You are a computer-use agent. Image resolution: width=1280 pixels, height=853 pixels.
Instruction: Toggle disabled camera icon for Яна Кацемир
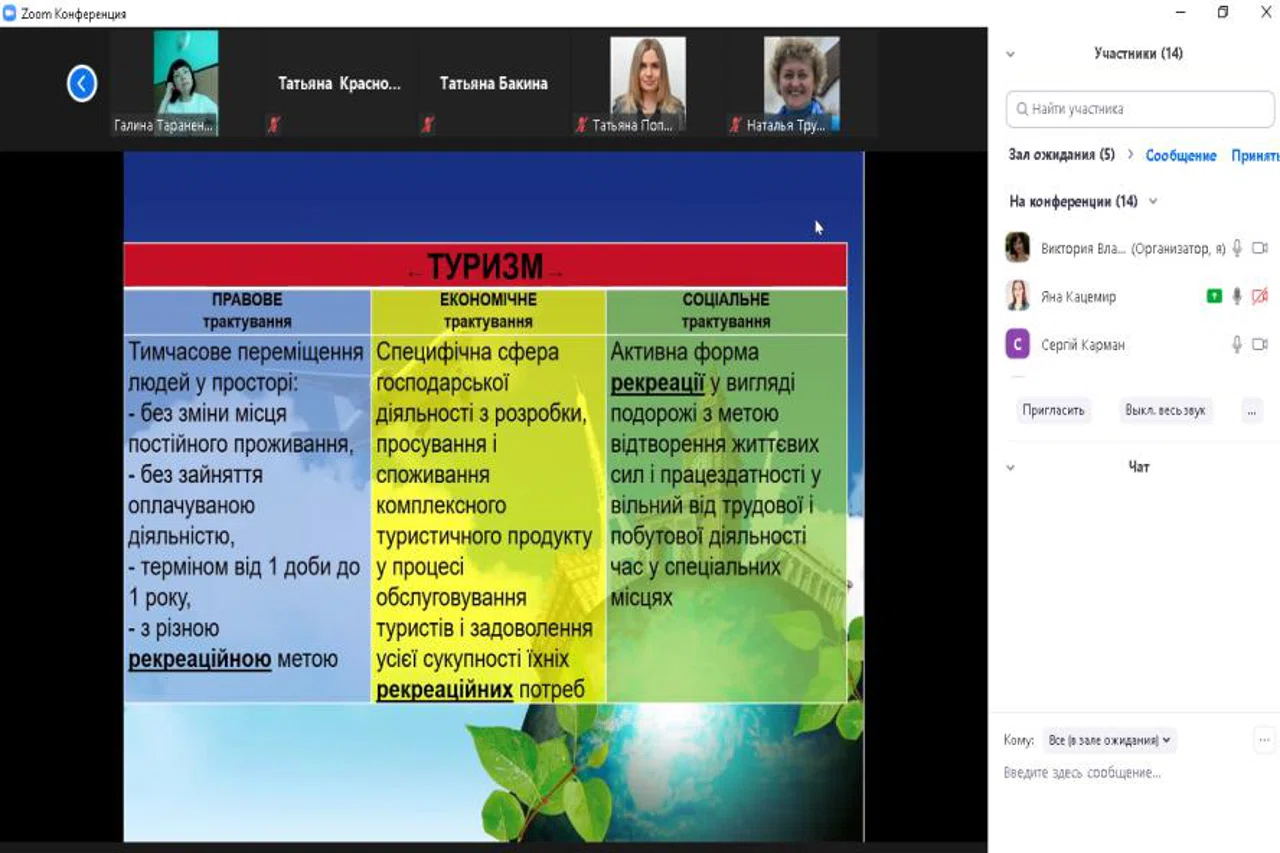tap(1260, 296)
